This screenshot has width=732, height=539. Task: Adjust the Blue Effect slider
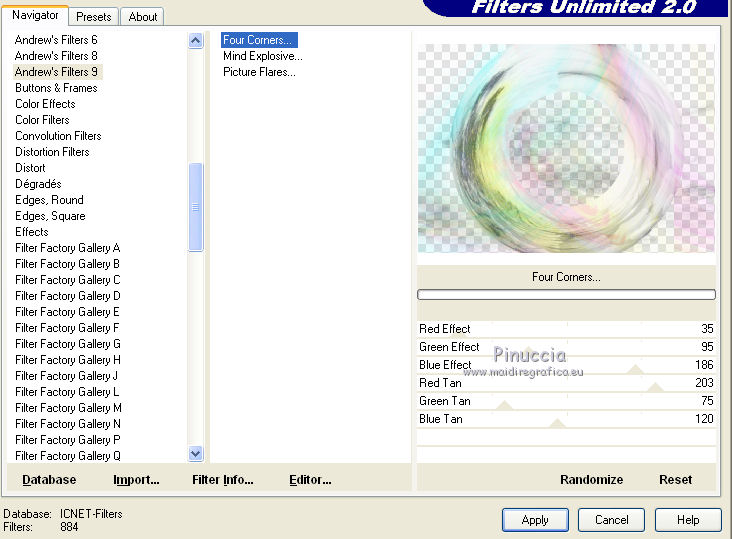click(x=566, y=365)
